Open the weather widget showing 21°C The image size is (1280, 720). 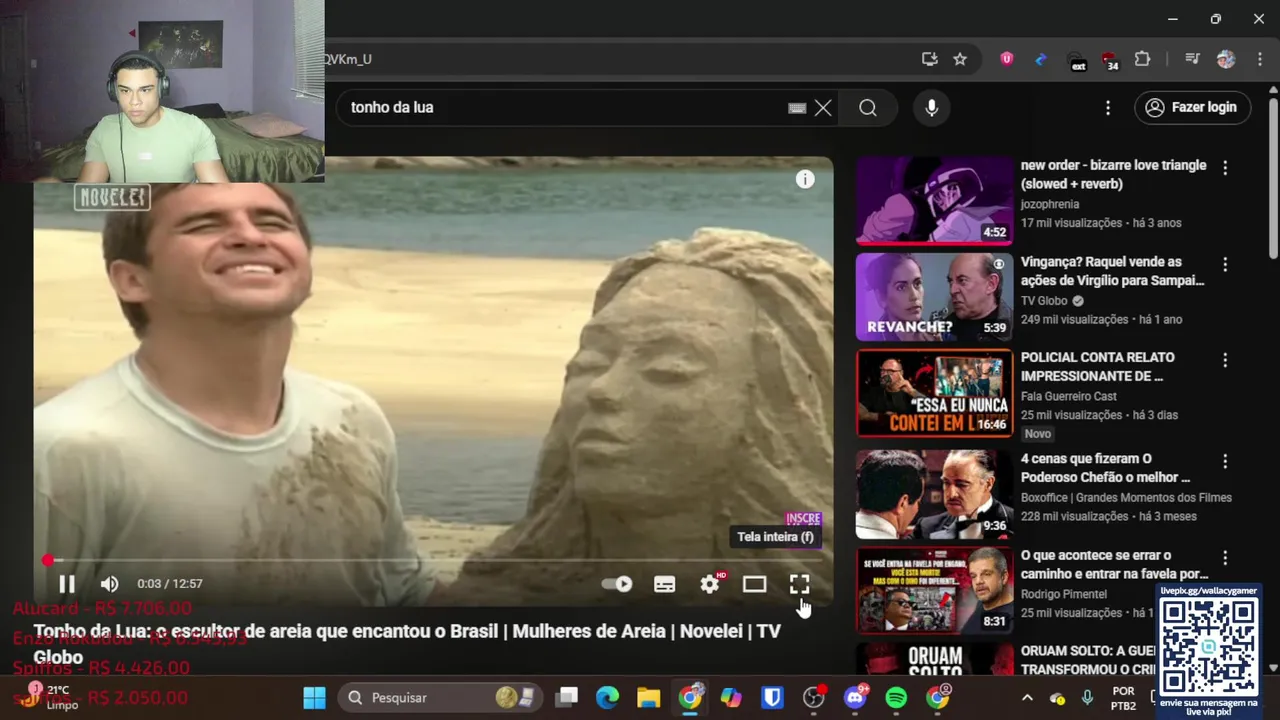coord(50,697)
